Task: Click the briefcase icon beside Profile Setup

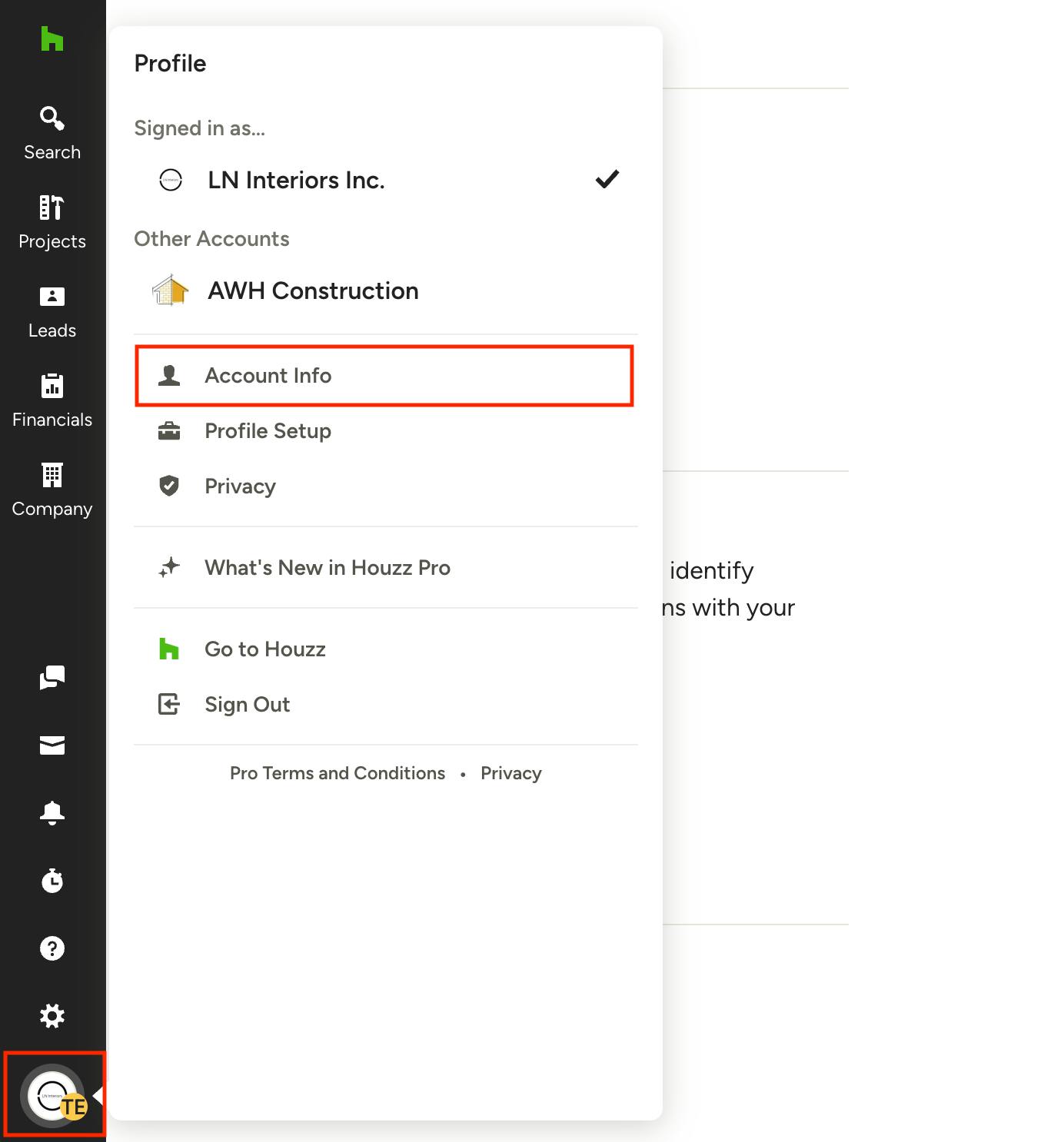Action: [x=169, y=431]
